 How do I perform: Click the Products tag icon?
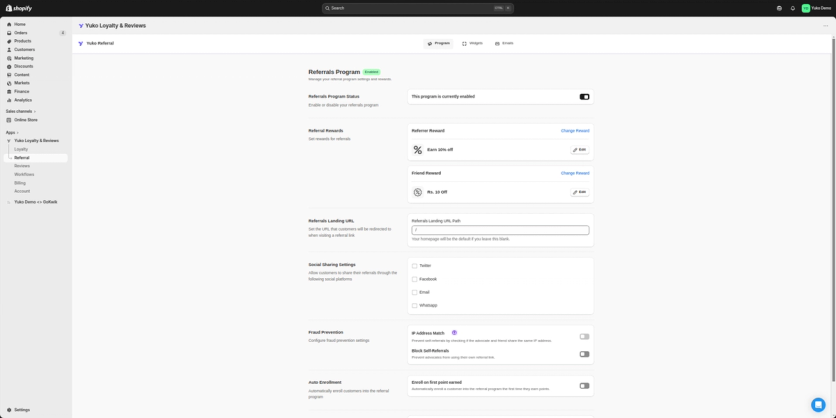coord(9,41)
